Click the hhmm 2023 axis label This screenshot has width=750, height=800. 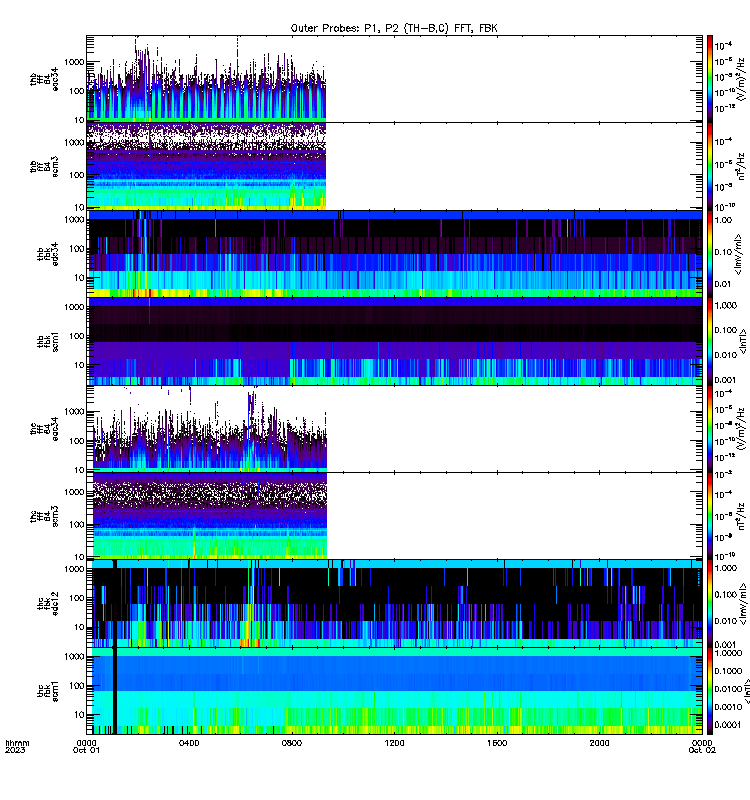[17, 746]
